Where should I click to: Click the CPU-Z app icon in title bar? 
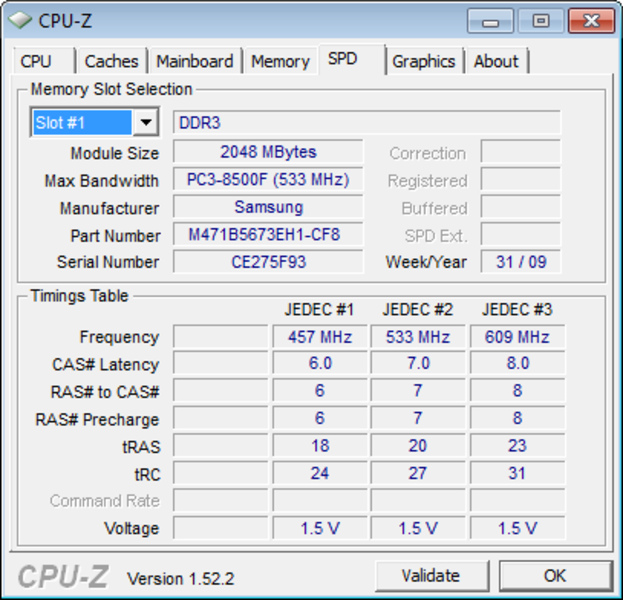[x=20, y=20]
